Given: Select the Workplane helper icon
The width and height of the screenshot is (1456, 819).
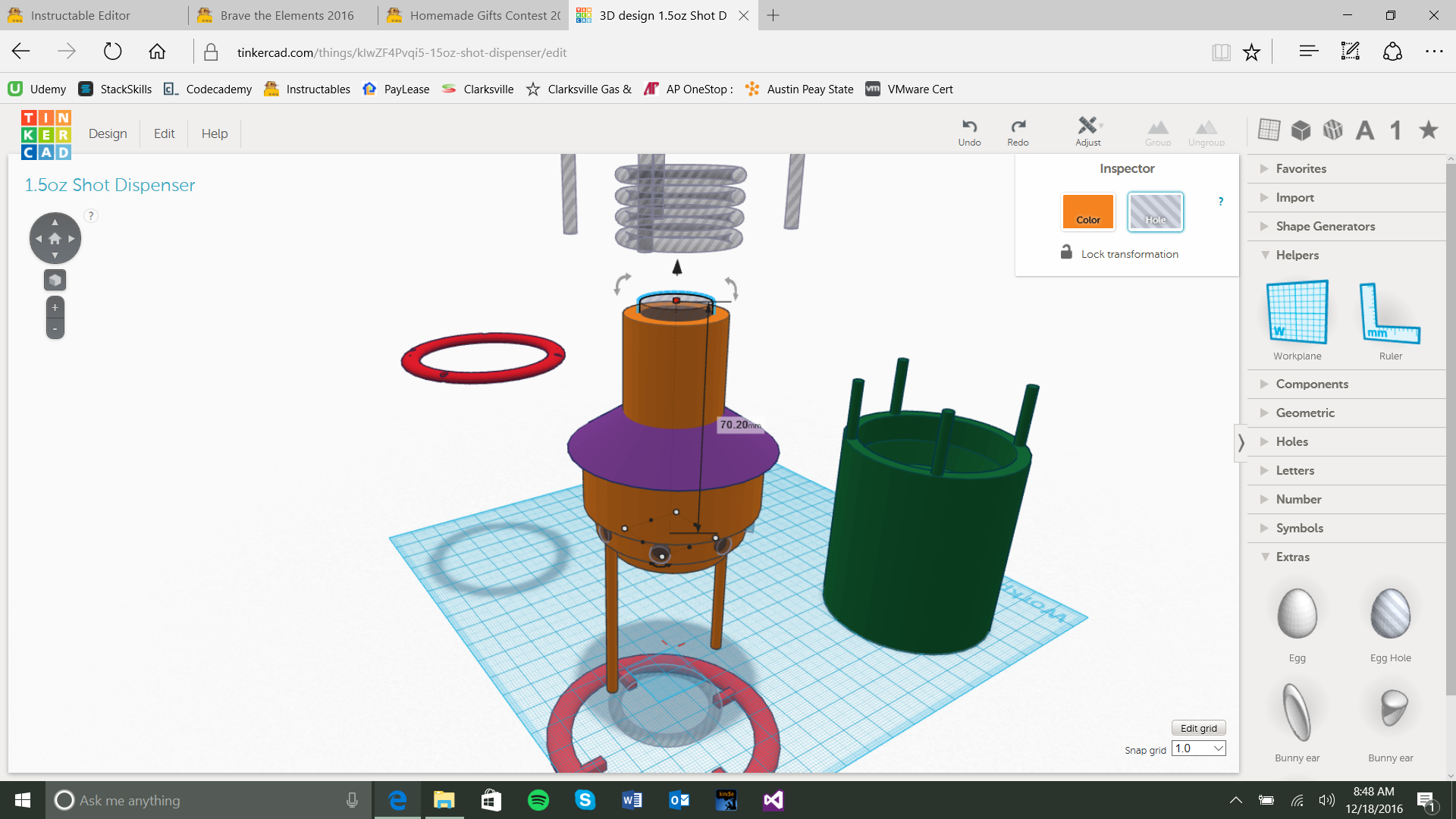Looking at the screenshot, I should click(1297, 312).
